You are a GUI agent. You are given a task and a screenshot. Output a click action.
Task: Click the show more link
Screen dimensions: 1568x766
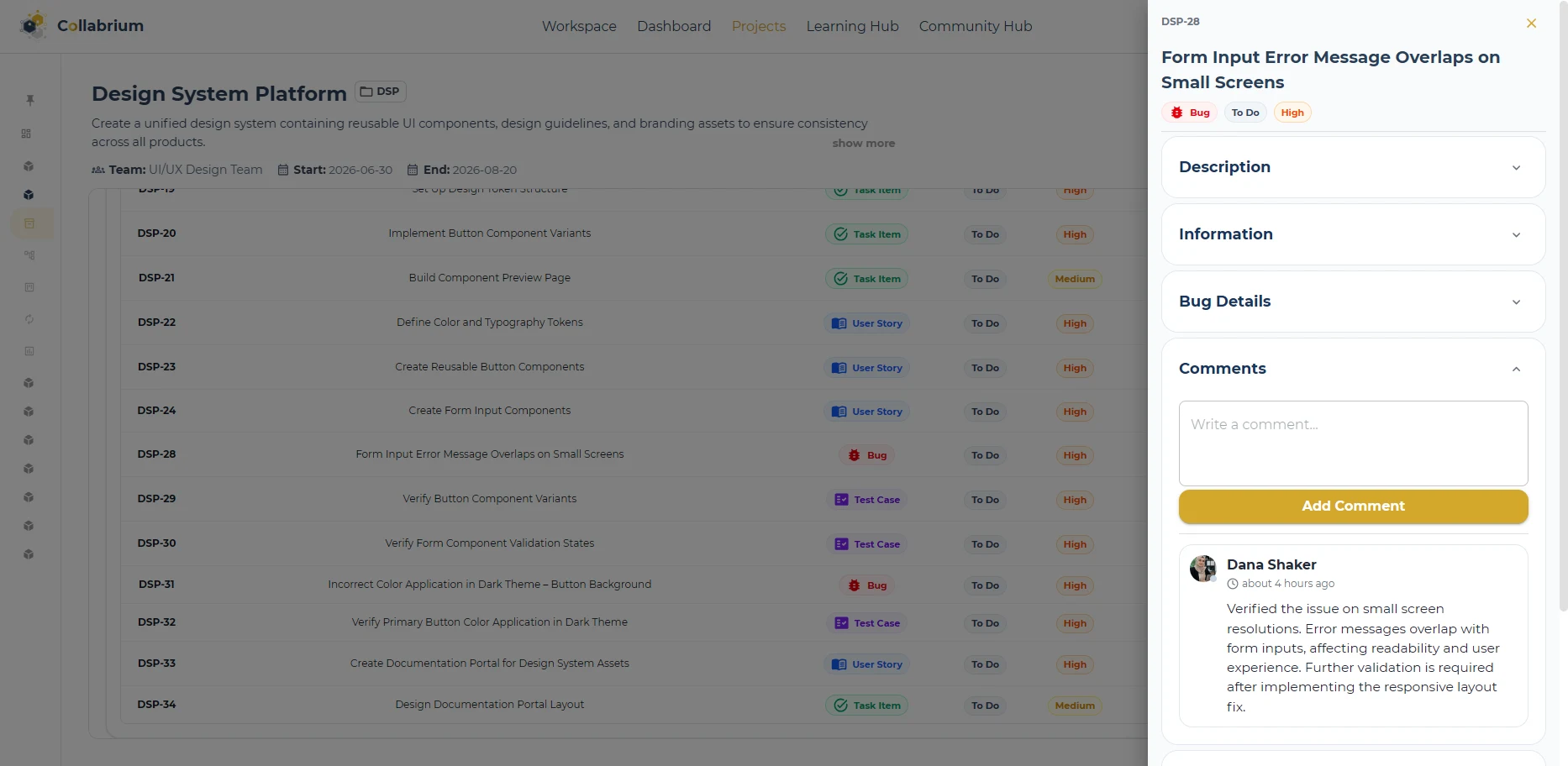click(863, 143)
